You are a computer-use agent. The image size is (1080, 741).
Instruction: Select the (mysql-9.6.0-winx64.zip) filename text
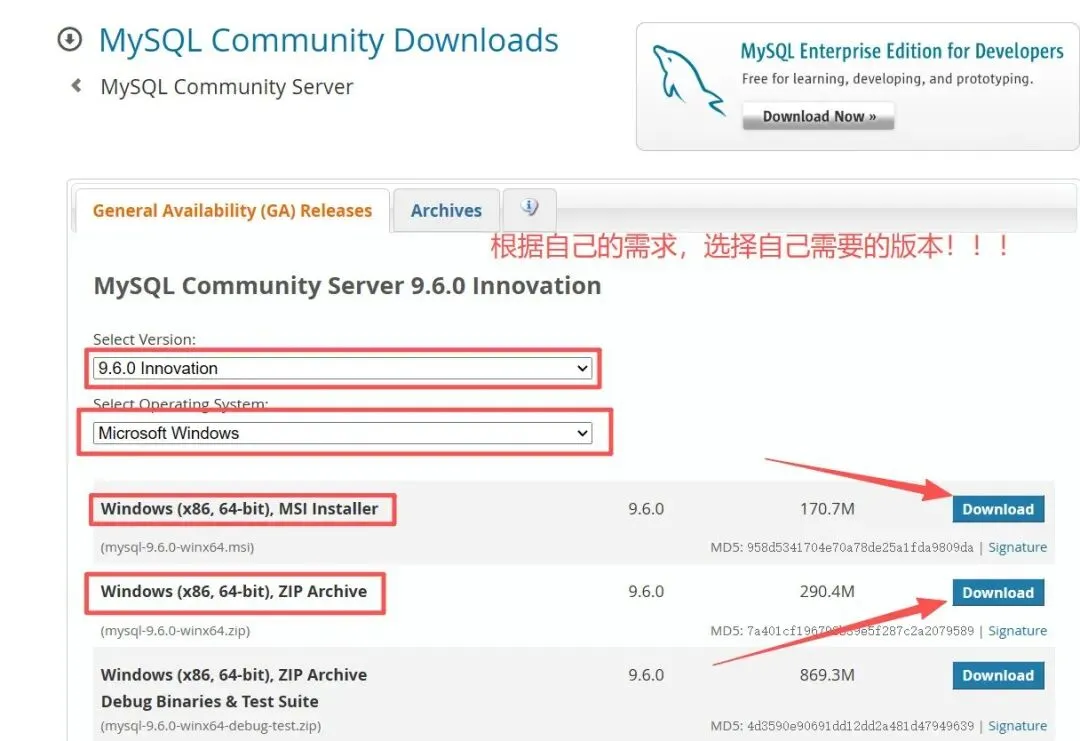pyautogui.click(x=176, y=631)
